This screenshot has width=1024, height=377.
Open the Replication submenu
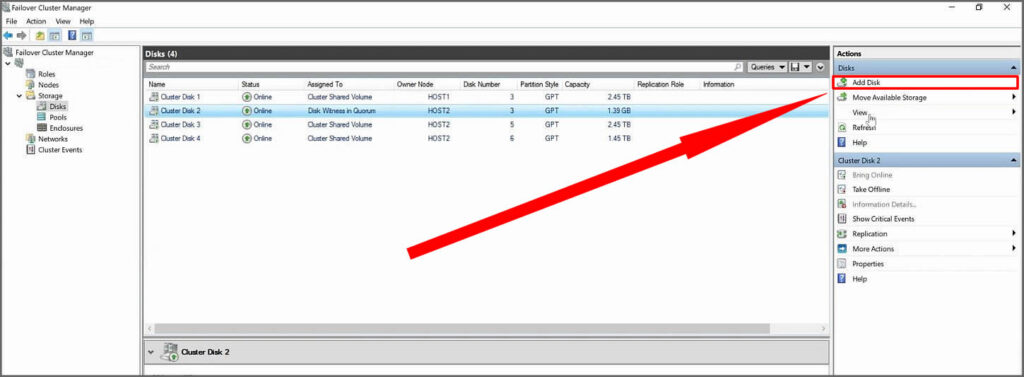[925, 234]
